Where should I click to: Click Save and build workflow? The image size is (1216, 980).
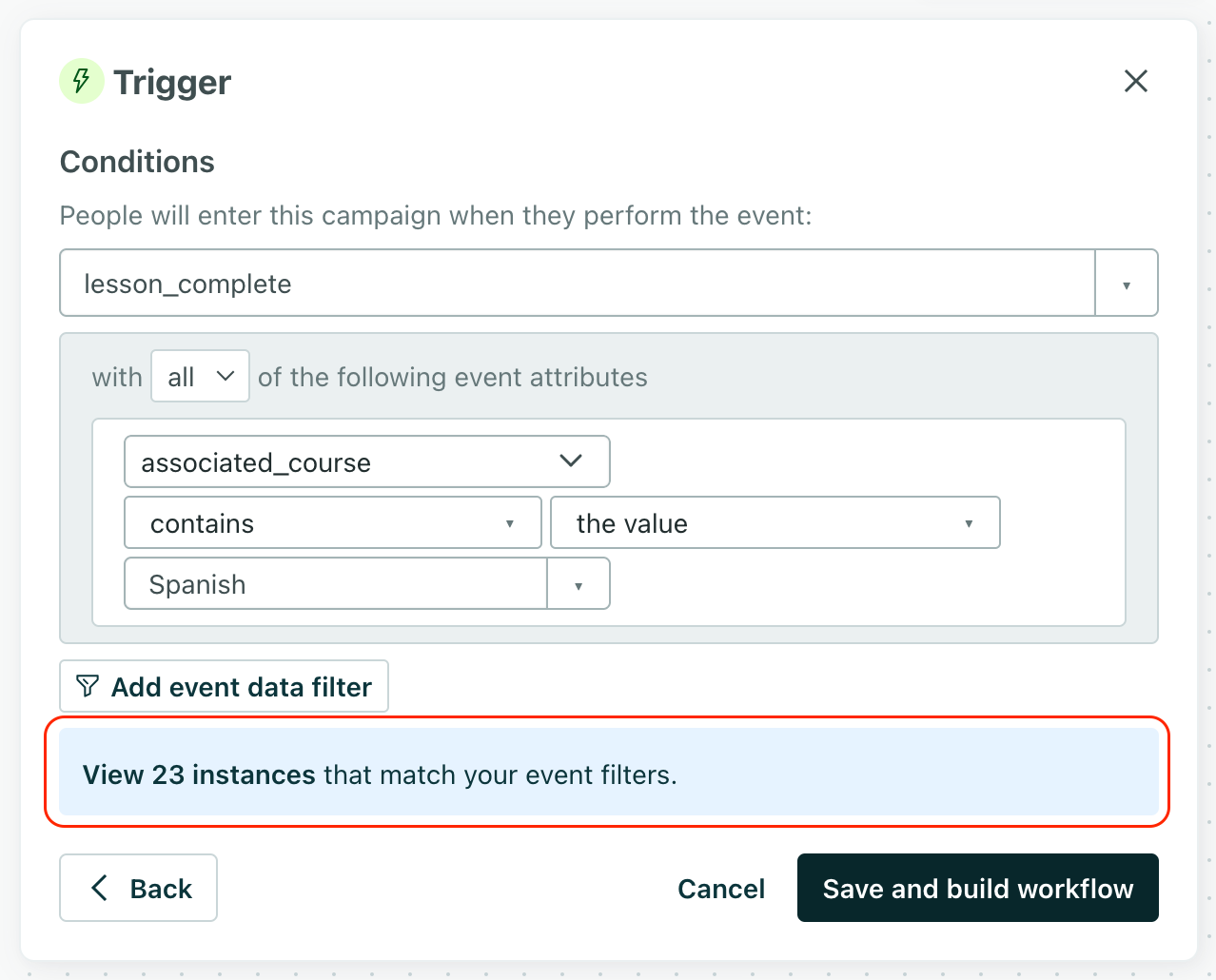click(977, 889)
